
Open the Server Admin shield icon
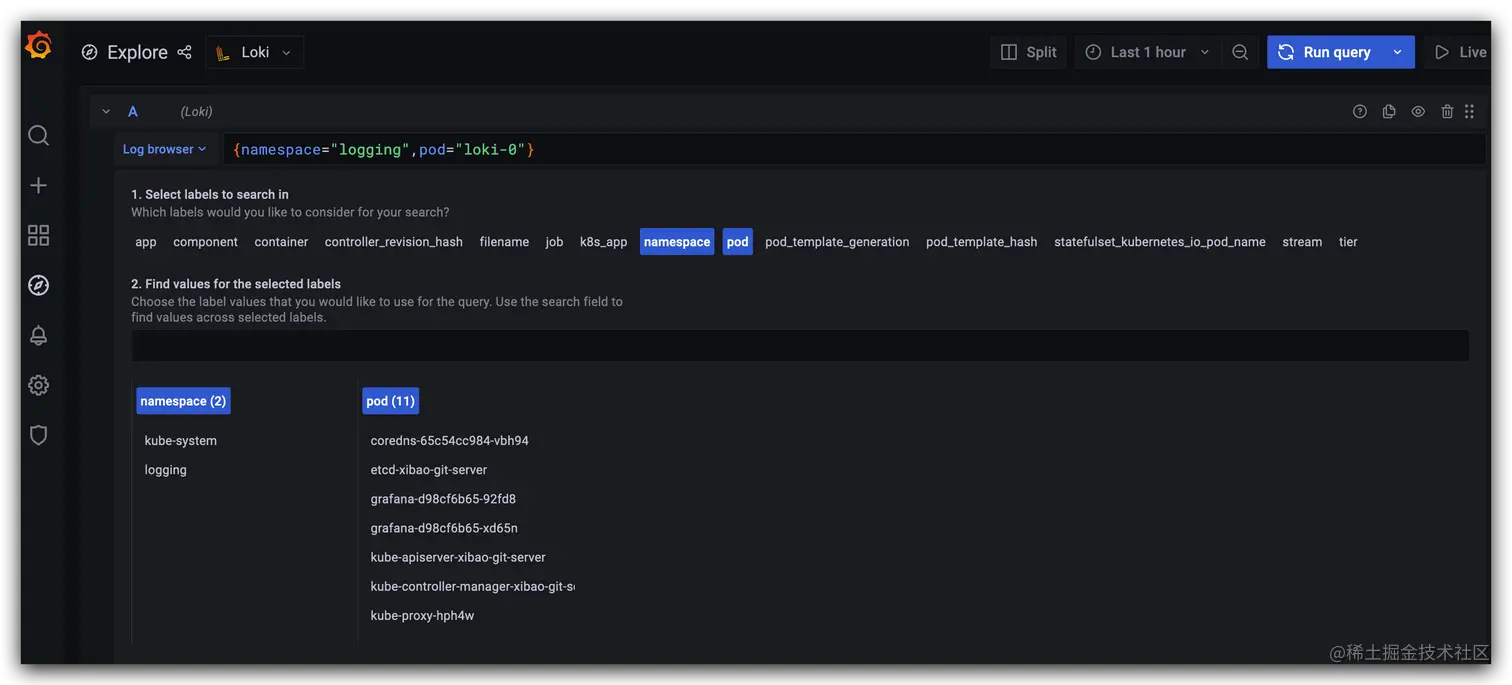(x=38, y=435)
